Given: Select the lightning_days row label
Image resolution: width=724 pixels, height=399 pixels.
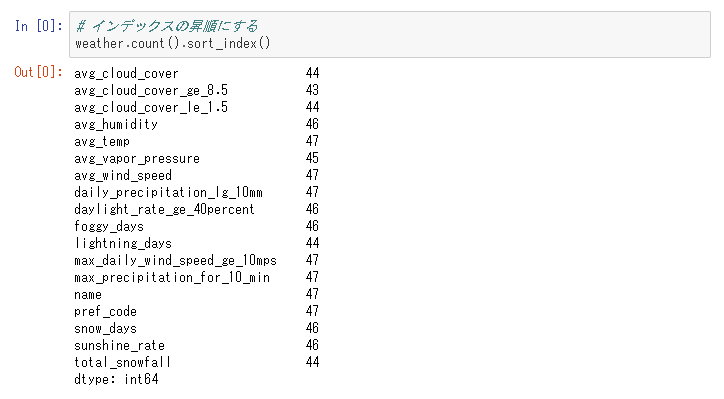Looking at the screenshot, I should click(123, 243).
